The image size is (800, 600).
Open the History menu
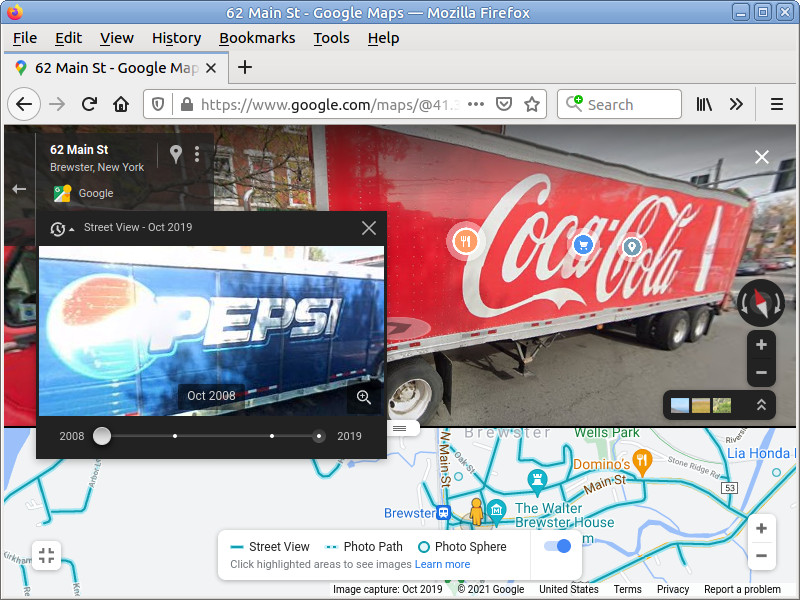coord(177,38)
